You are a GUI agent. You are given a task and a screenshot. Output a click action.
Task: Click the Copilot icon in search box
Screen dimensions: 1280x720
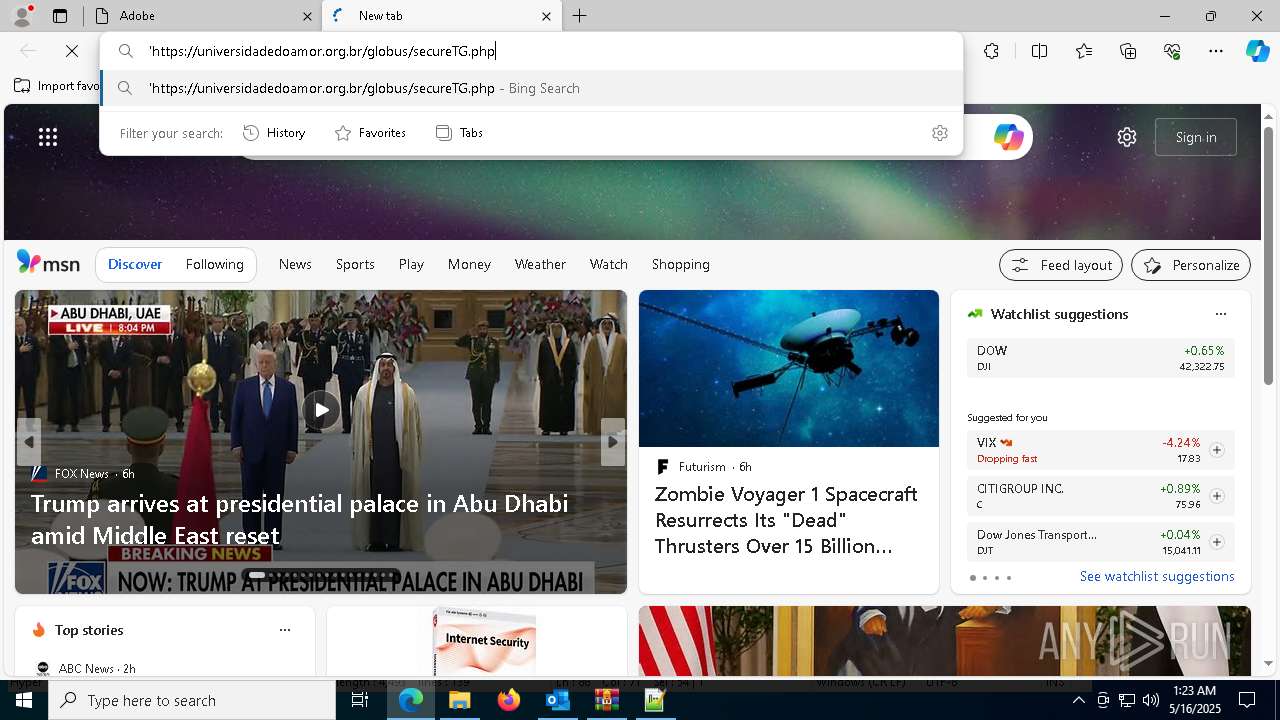click(x=1008, y=137)
